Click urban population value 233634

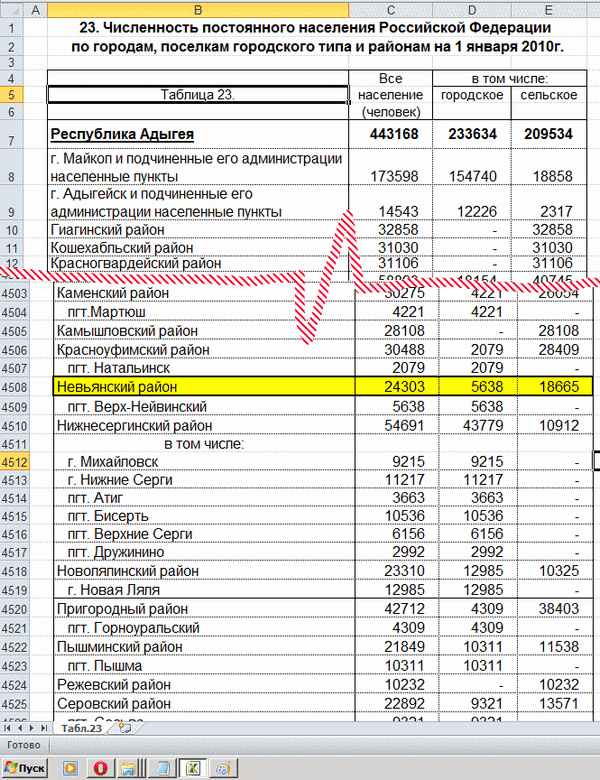pyautogui.click(x=472, y=134)
